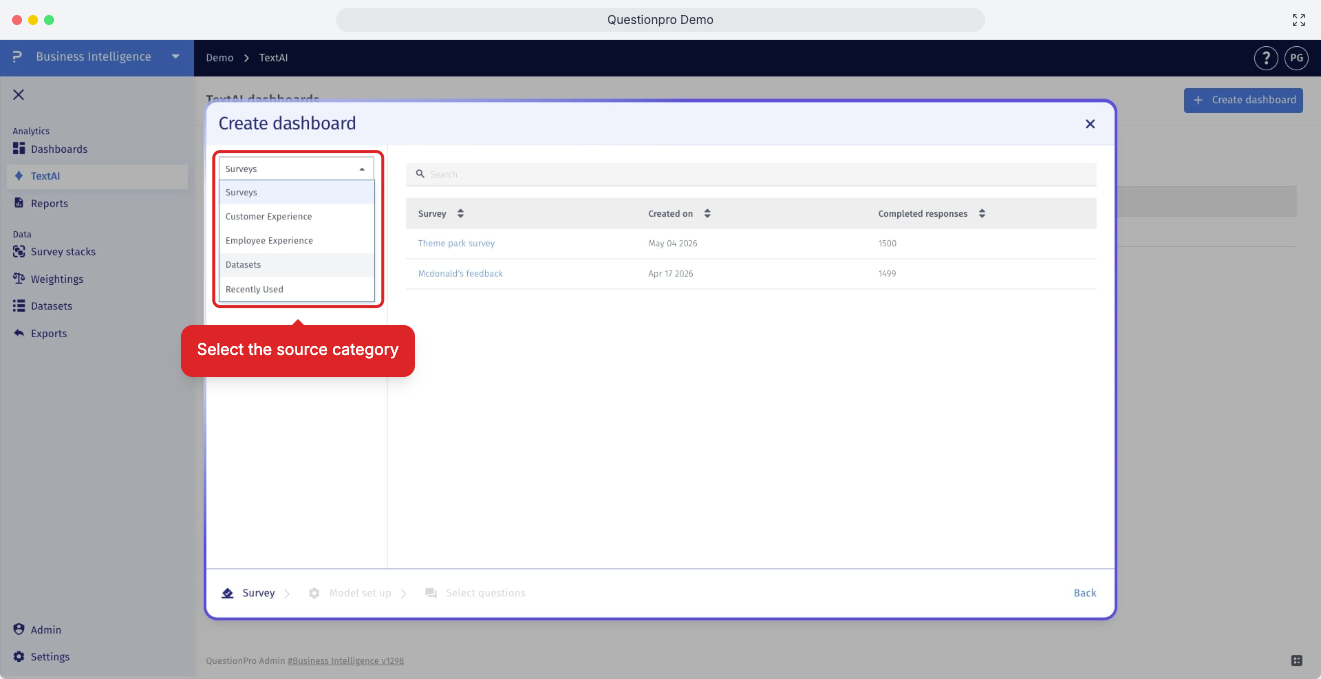Click the grid icon in bottom-right corner

tap(1297, 660)
